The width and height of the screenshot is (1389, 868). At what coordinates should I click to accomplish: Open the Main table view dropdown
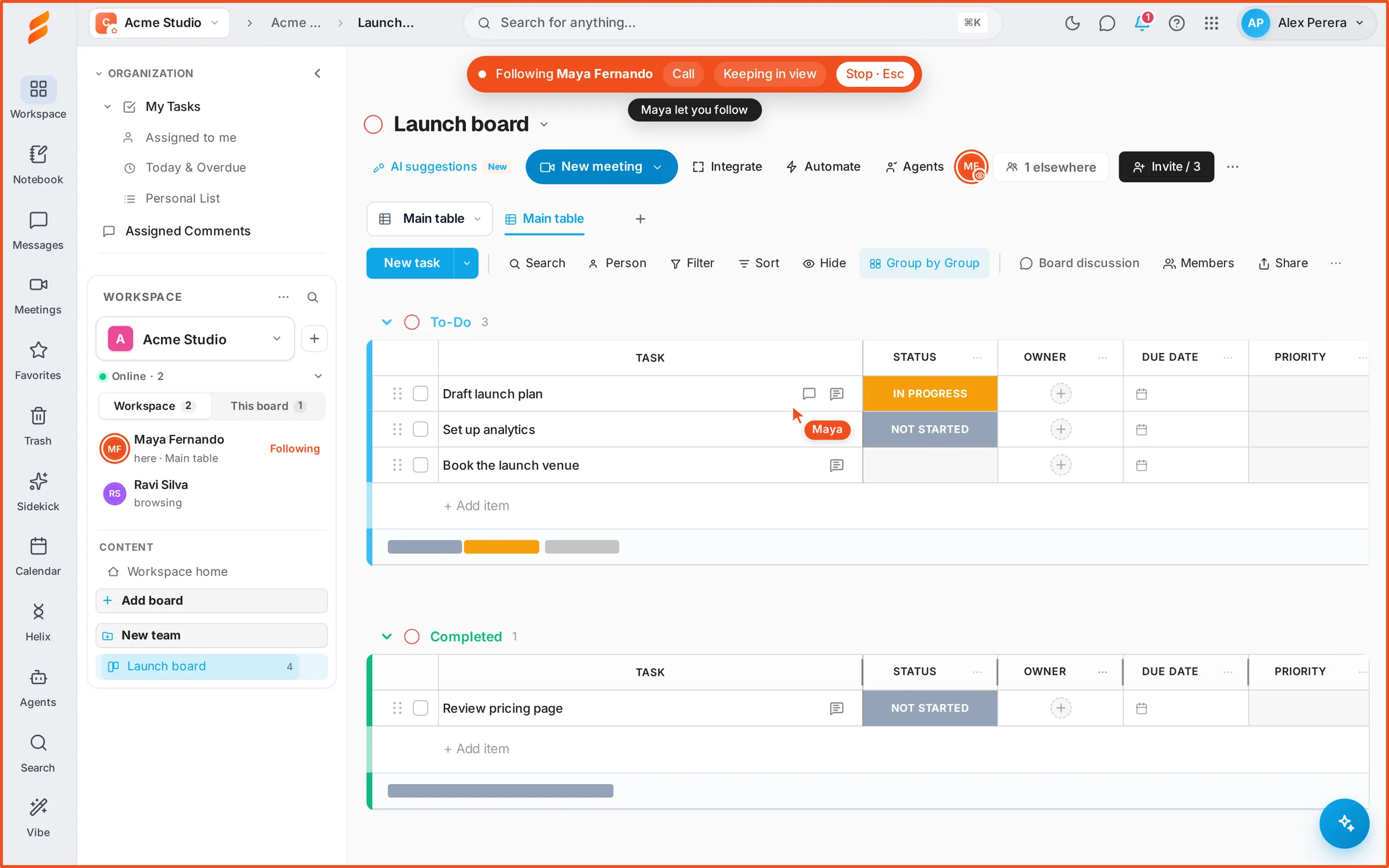(429, 219)
